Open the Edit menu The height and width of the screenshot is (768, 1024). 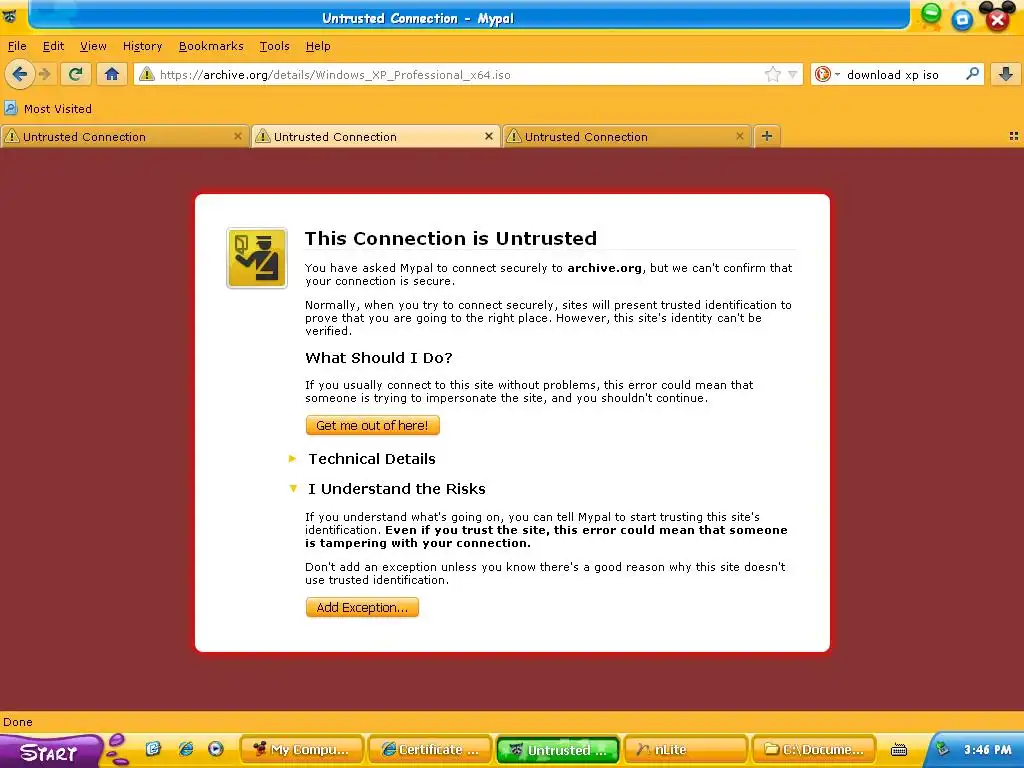coord(54,46)
